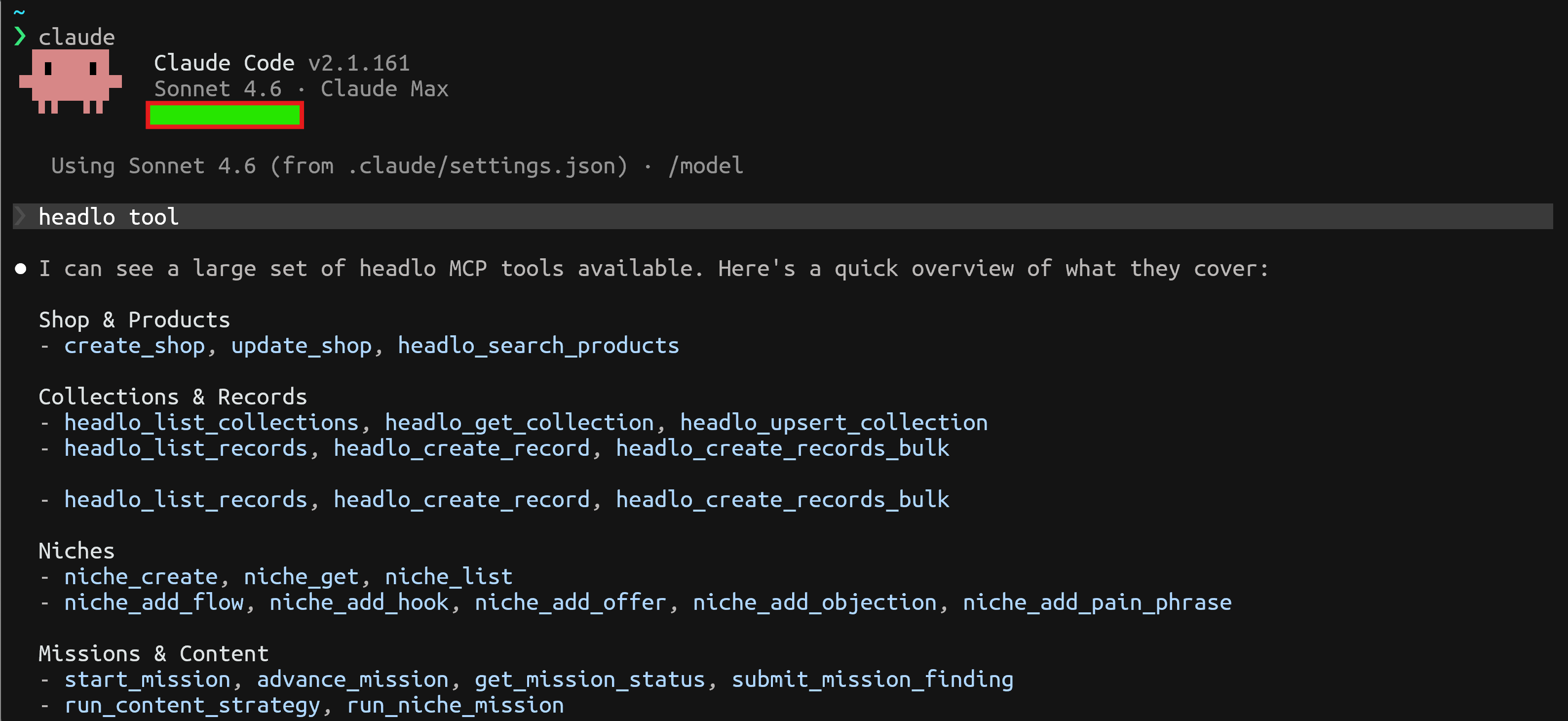
Task: Click headlo_list_collections tool name
Action: [x=212, y=422]
